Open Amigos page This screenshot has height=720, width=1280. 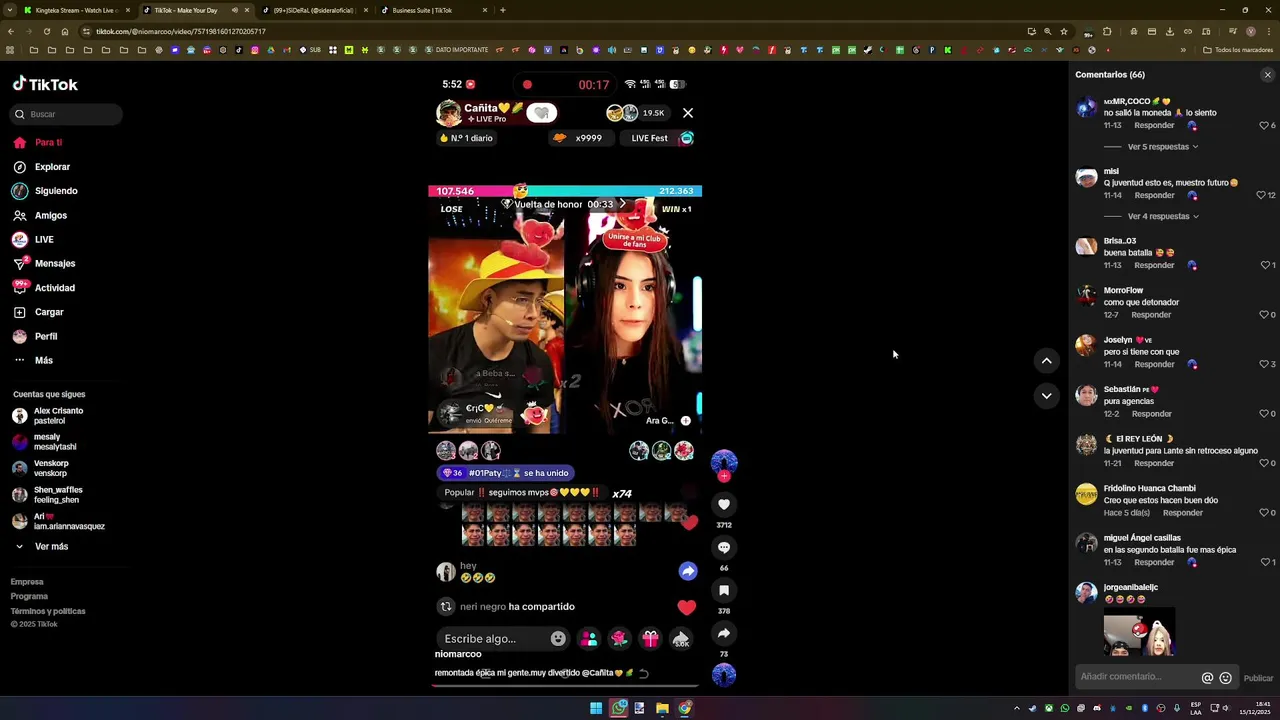pyautogui.click(x=40, y=215)
